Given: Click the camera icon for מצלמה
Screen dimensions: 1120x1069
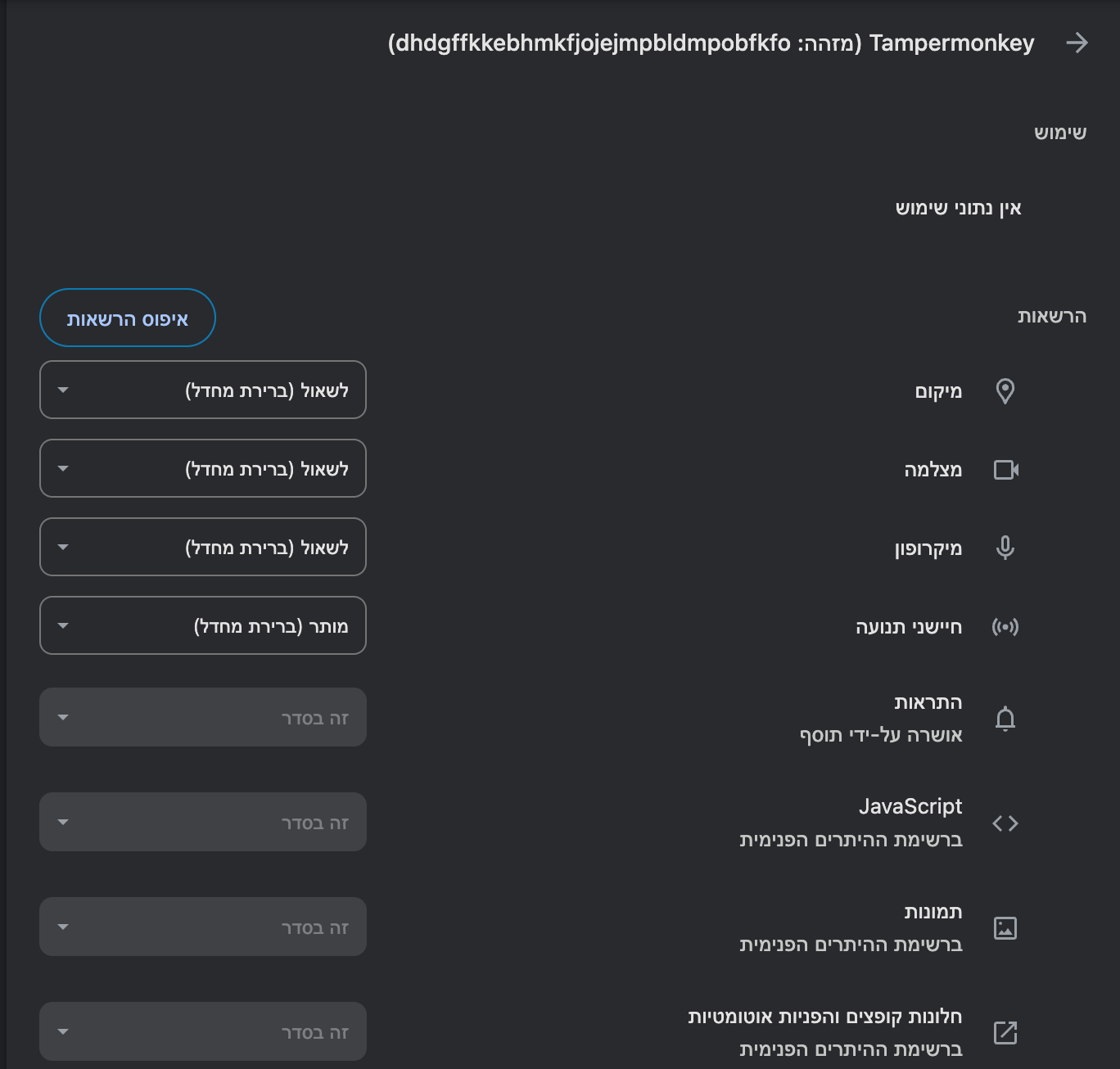Looking at the screenshot, I should click(1006, 469).
